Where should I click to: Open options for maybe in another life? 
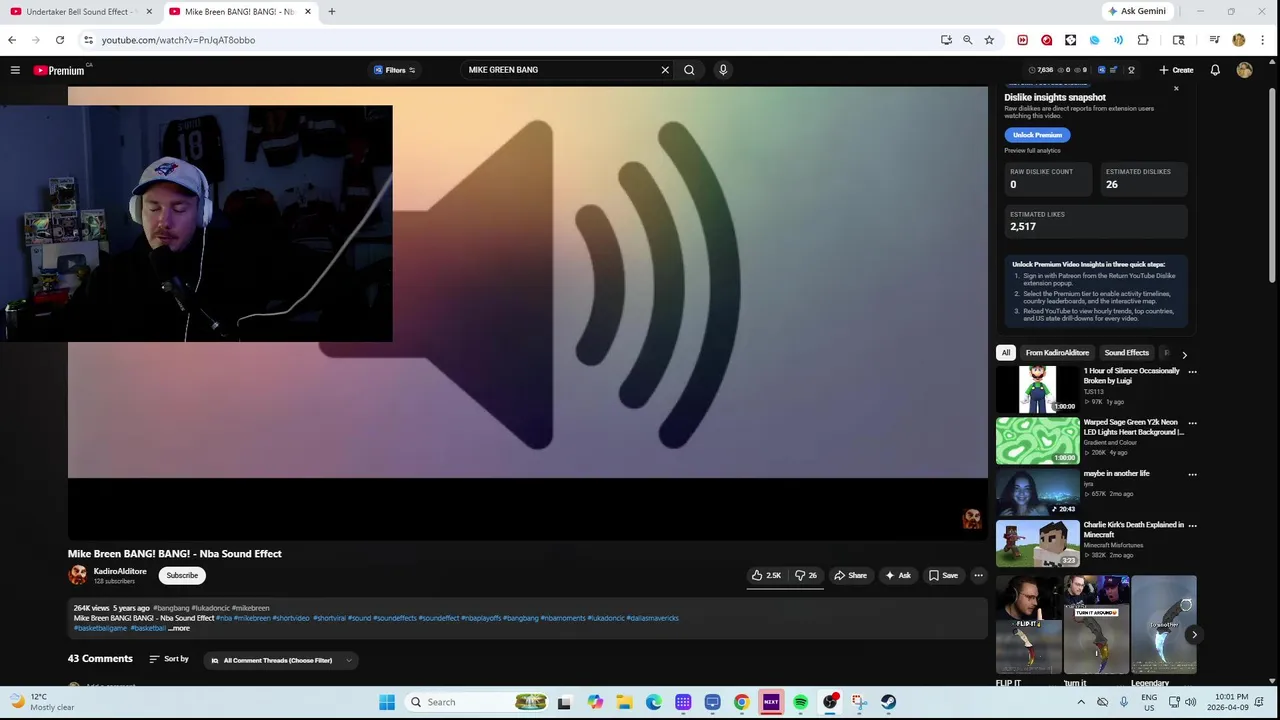click(1192, 474)
